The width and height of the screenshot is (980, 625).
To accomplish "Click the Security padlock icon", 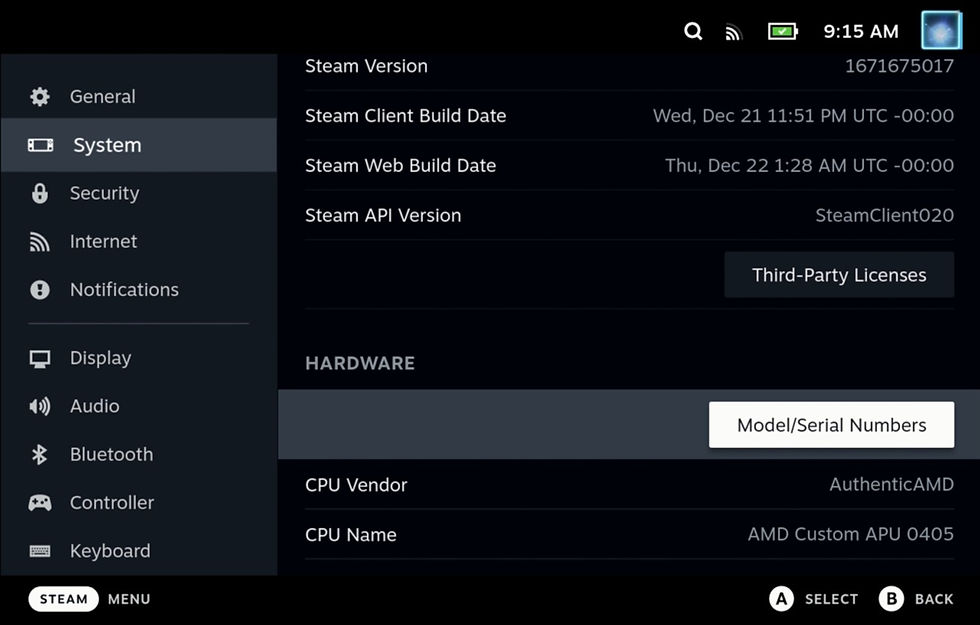I will (40, 193).
